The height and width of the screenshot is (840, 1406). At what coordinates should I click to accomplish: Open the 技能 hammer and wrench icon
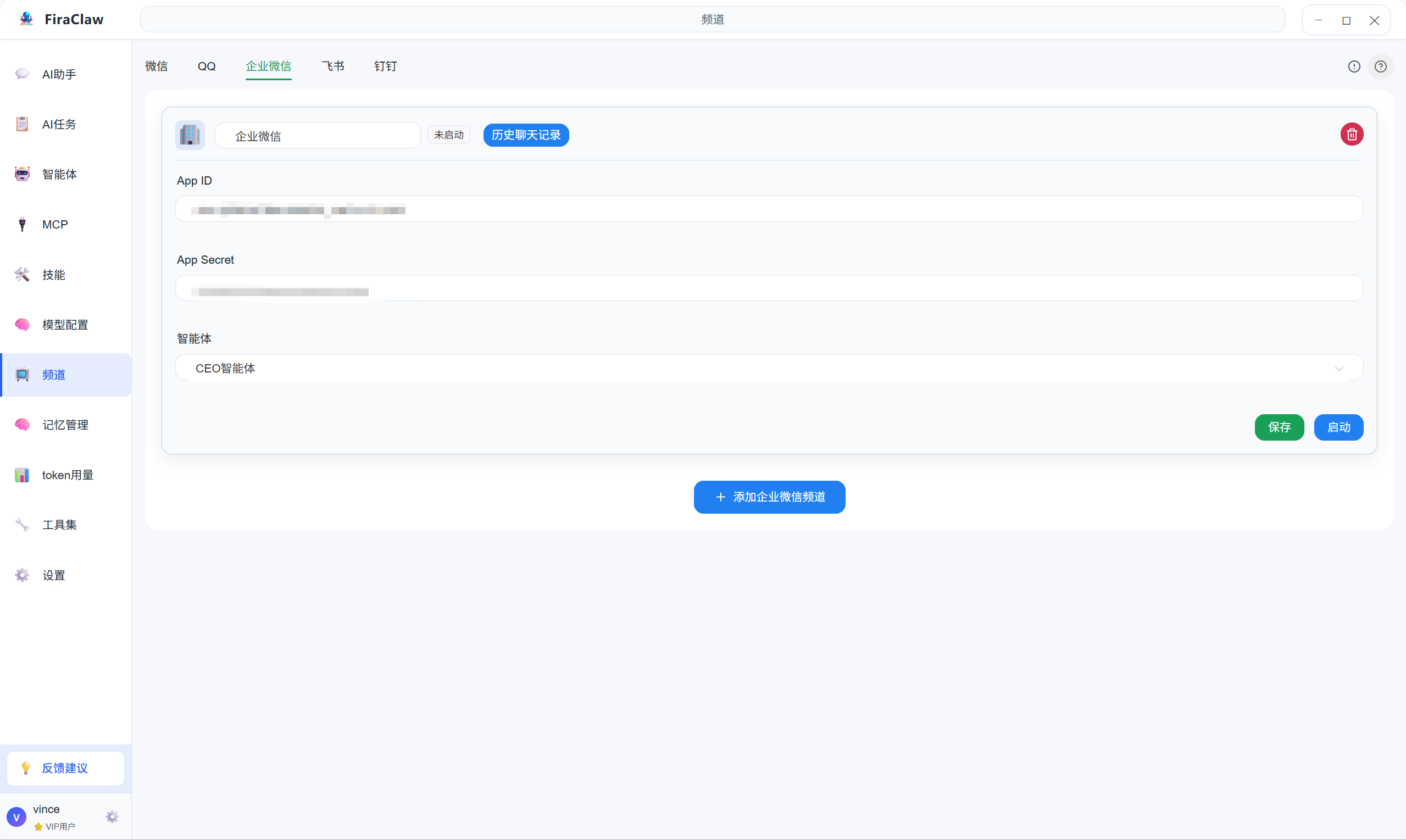coord(22,275)
